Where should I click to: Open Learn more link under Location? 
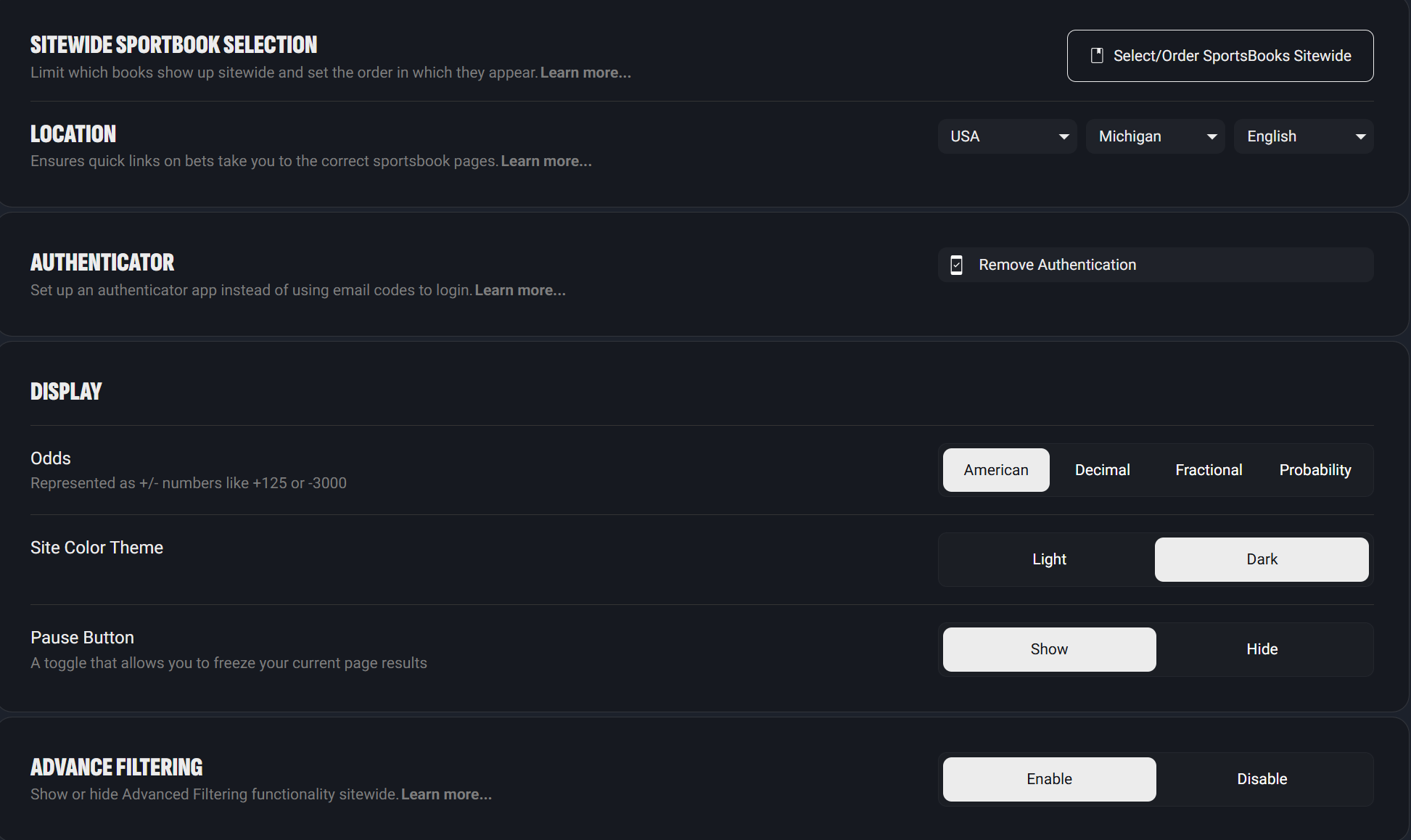[x=546, y=161]
